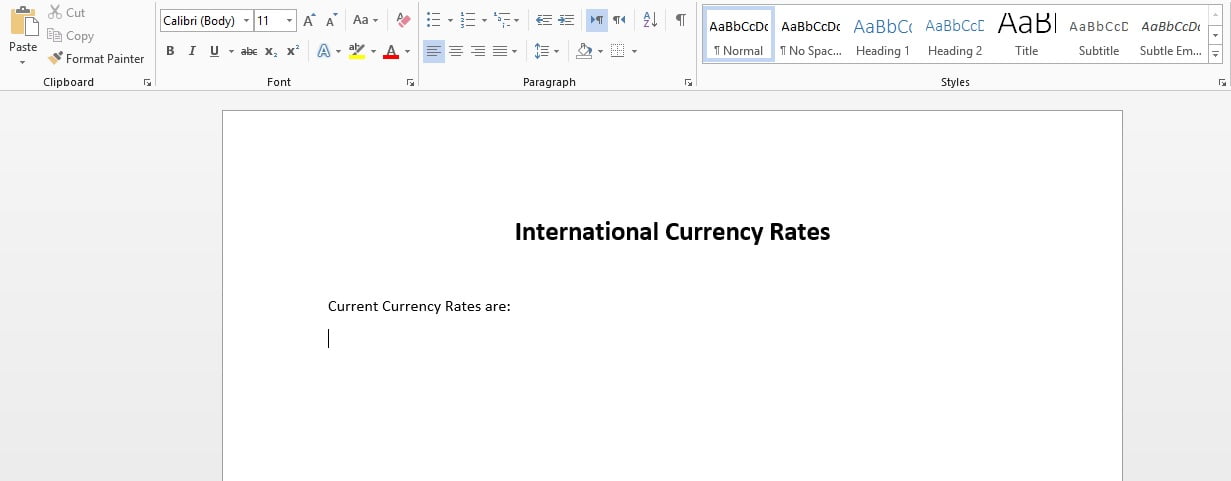The width and height of the screenshot is (1231, 481).
Task: Click the Align Left icon
Action: point(433,51)
